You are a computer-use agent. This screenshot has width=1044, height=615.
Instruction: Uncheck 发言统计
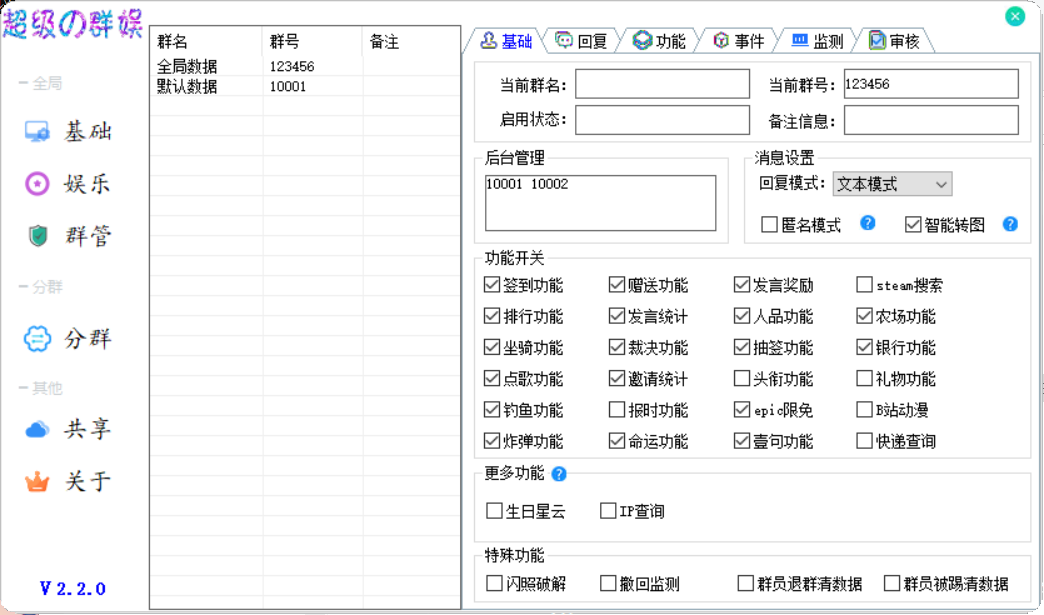[617, 315]
